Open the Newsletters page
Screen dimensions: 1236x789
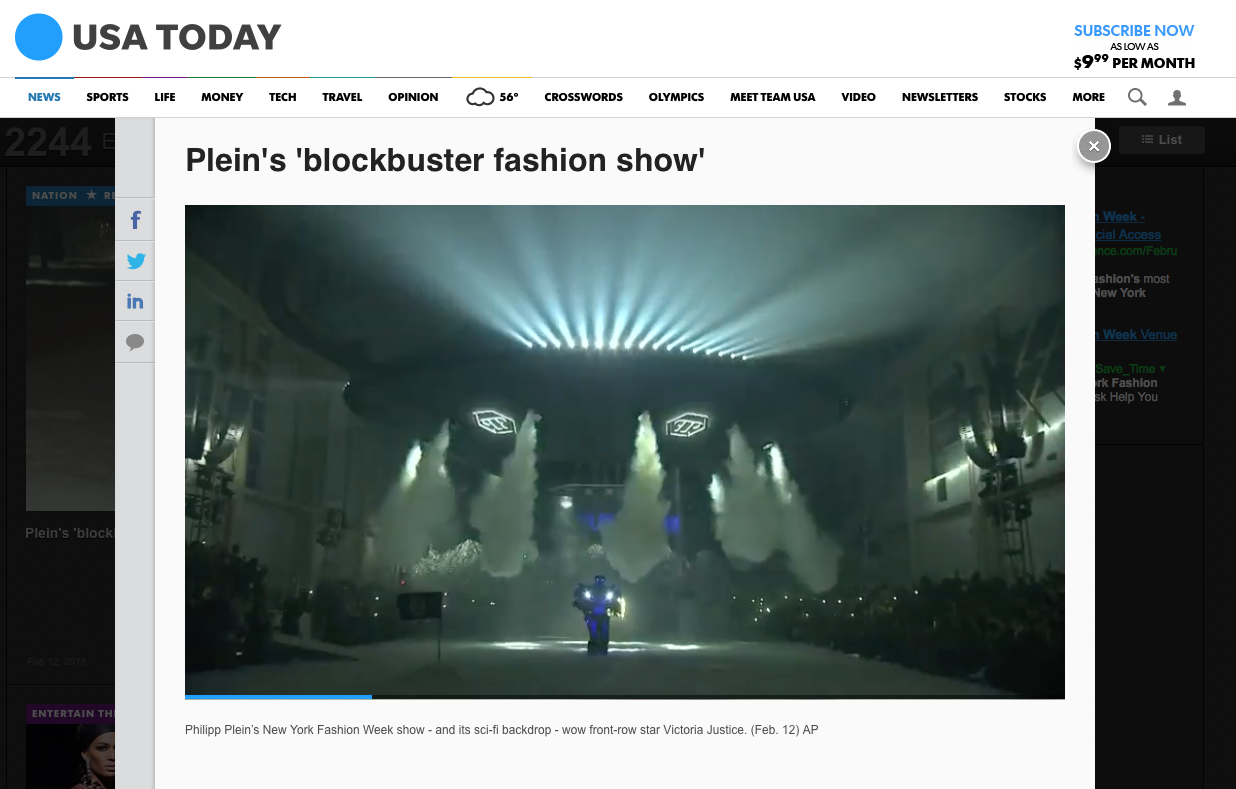[x=940, y=97]
